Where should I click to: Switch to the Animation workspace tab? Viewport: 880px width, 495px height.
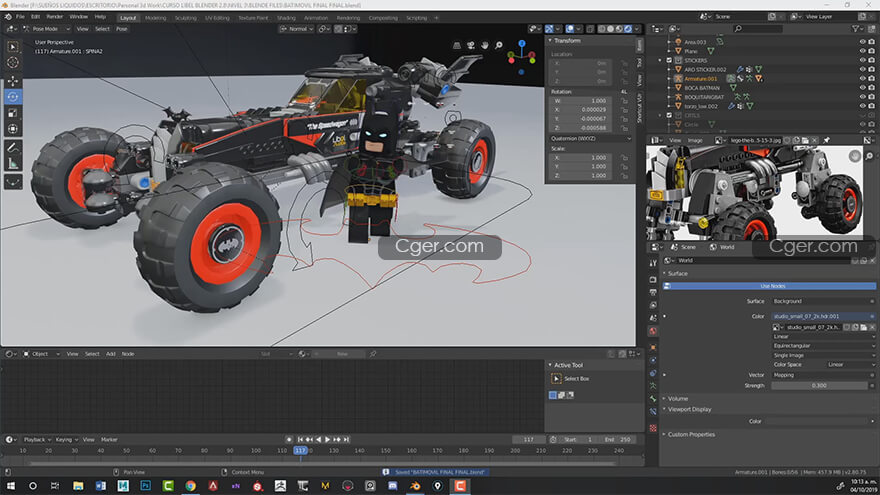(x=316, y=18)
